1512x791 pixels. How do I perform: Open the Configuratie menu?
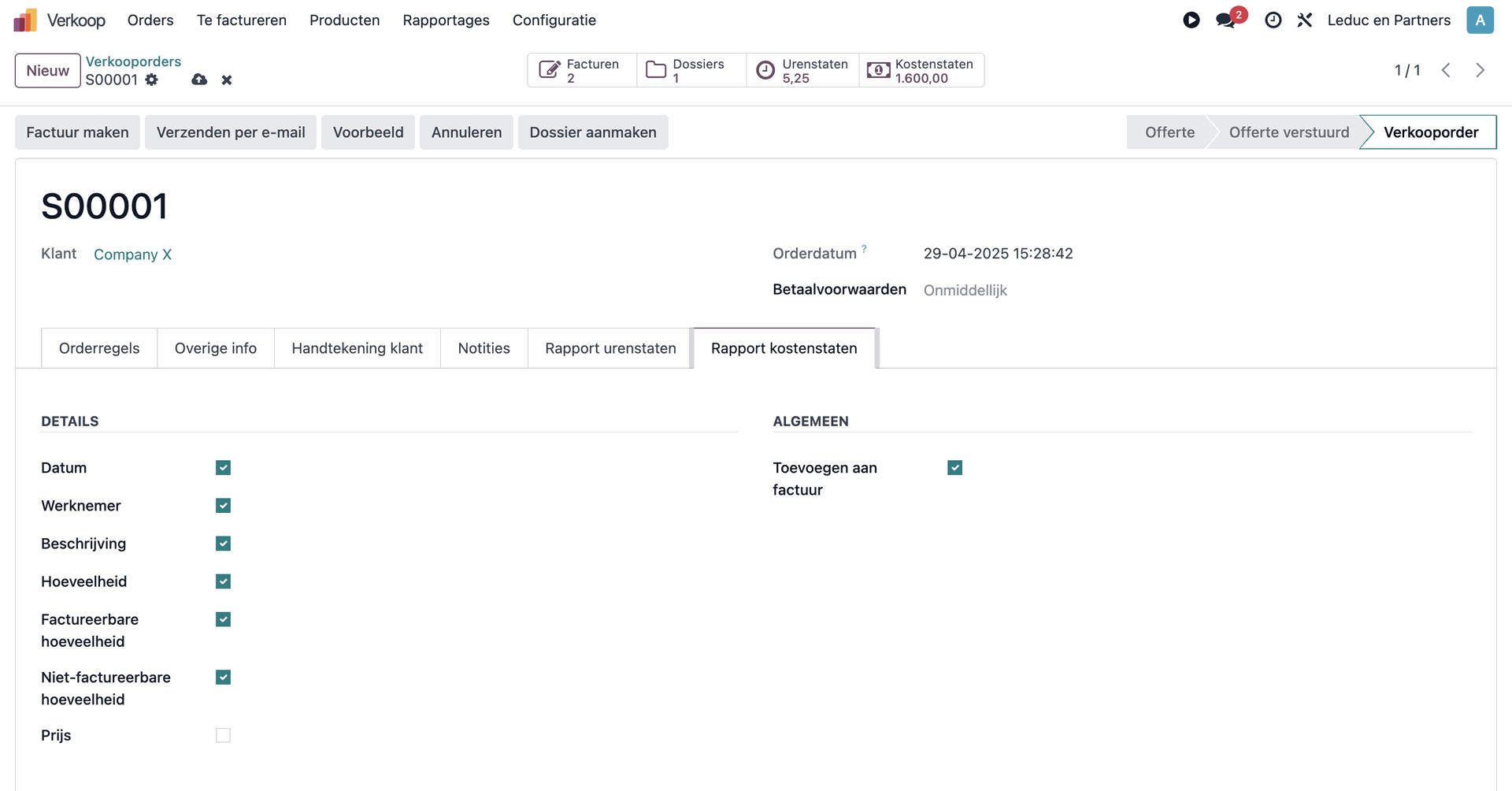tap(554, 20)
